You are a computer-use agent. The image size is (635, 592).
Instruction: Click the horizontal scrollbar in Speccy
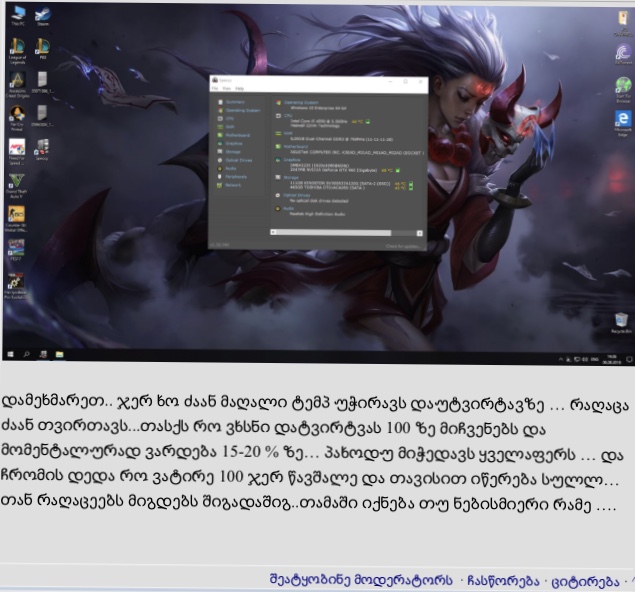click(x=346, y=233)
